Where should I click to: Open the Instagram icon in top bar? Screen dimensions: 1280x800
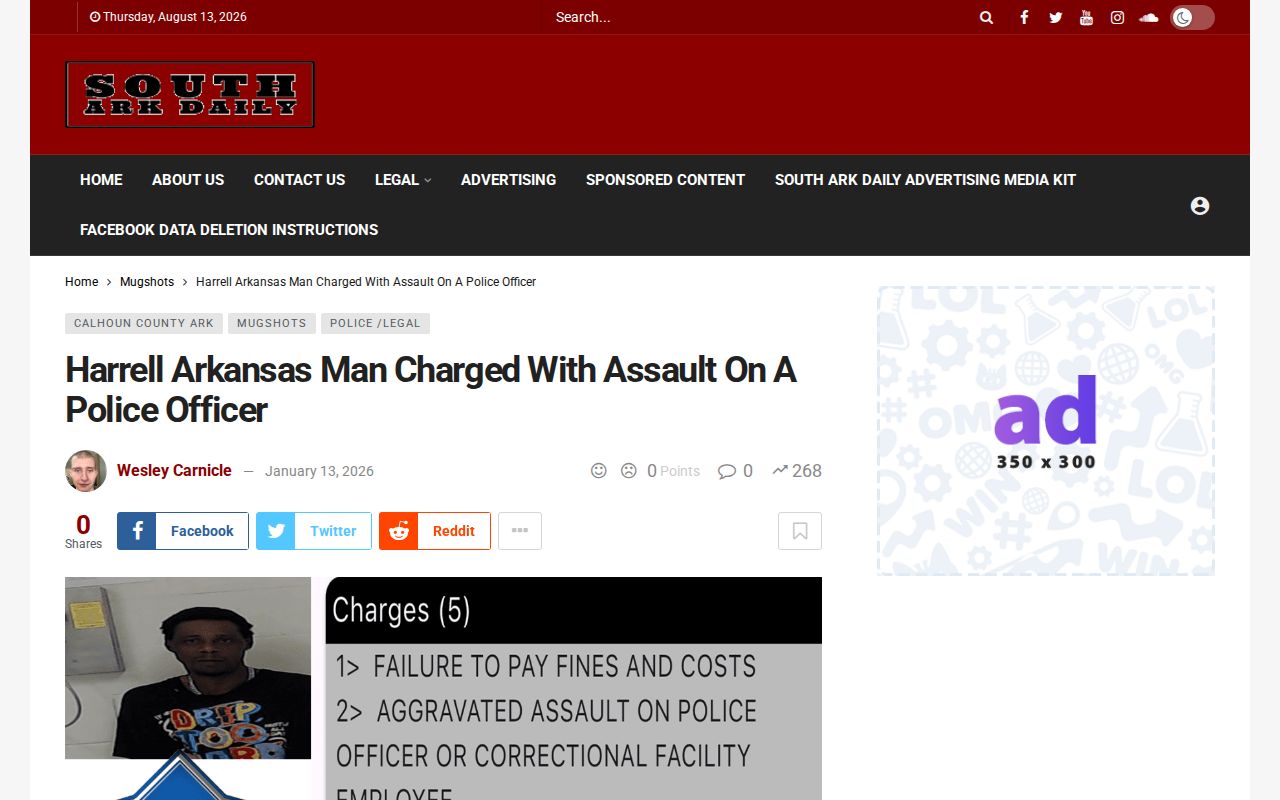1117,17
